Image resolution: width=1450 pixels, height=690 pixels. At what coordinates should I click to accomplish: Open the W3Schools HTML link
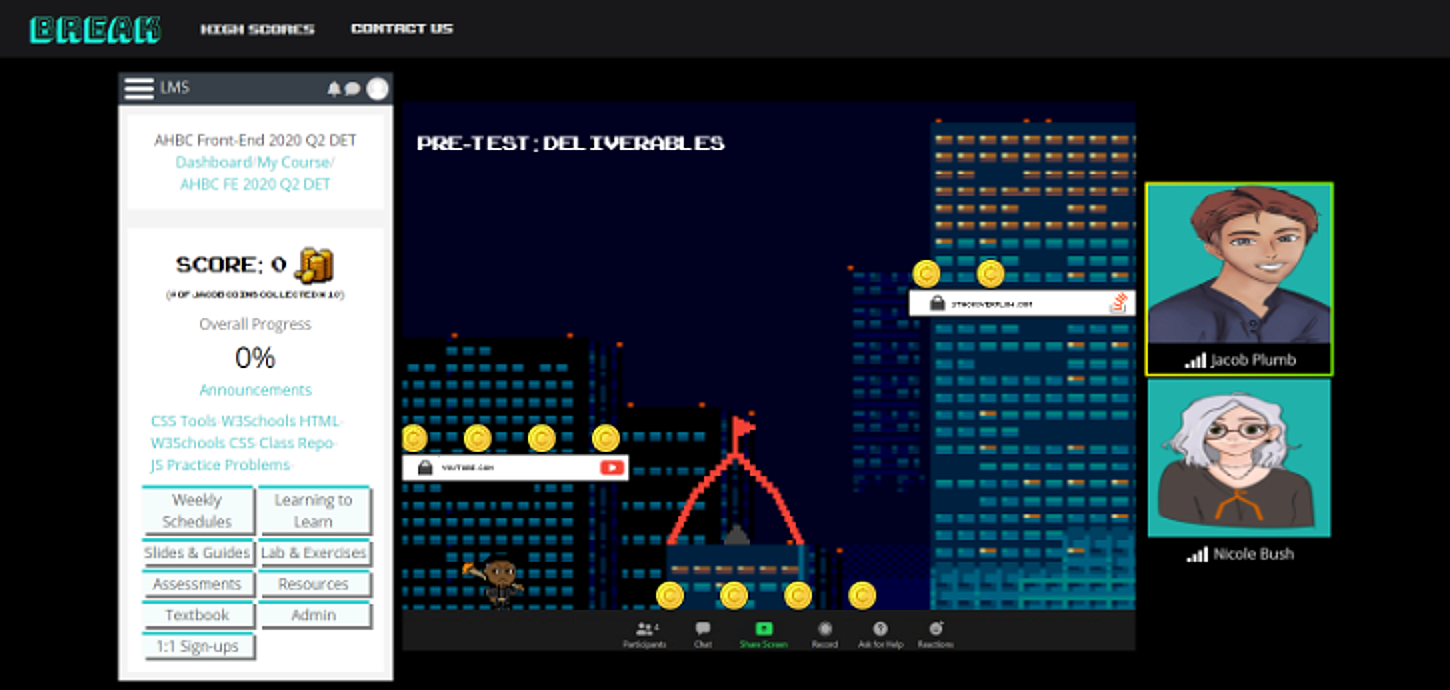[x=281, y=421]
